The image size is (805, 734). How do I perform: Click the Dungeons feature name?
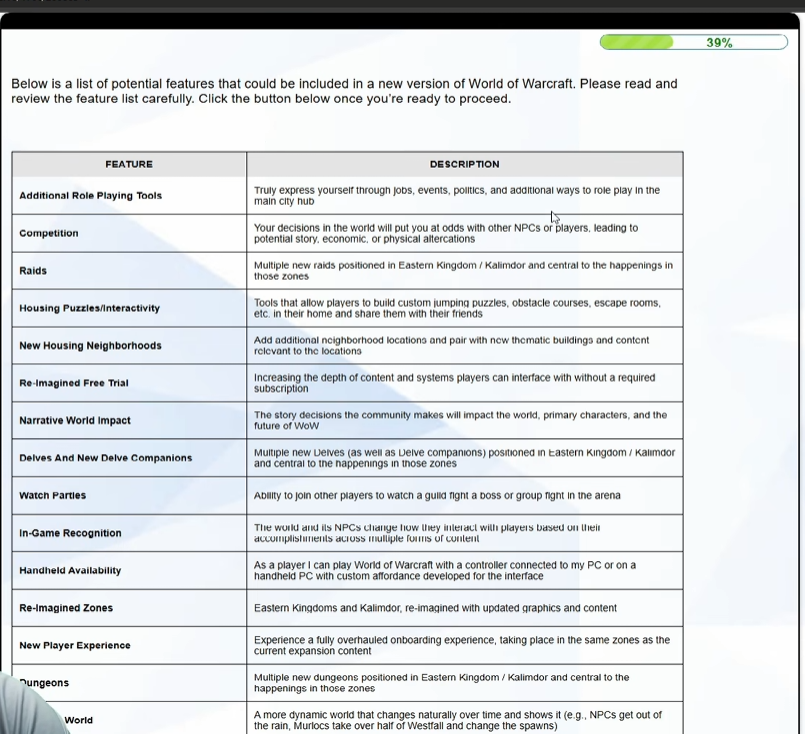(x=44, y=683)
